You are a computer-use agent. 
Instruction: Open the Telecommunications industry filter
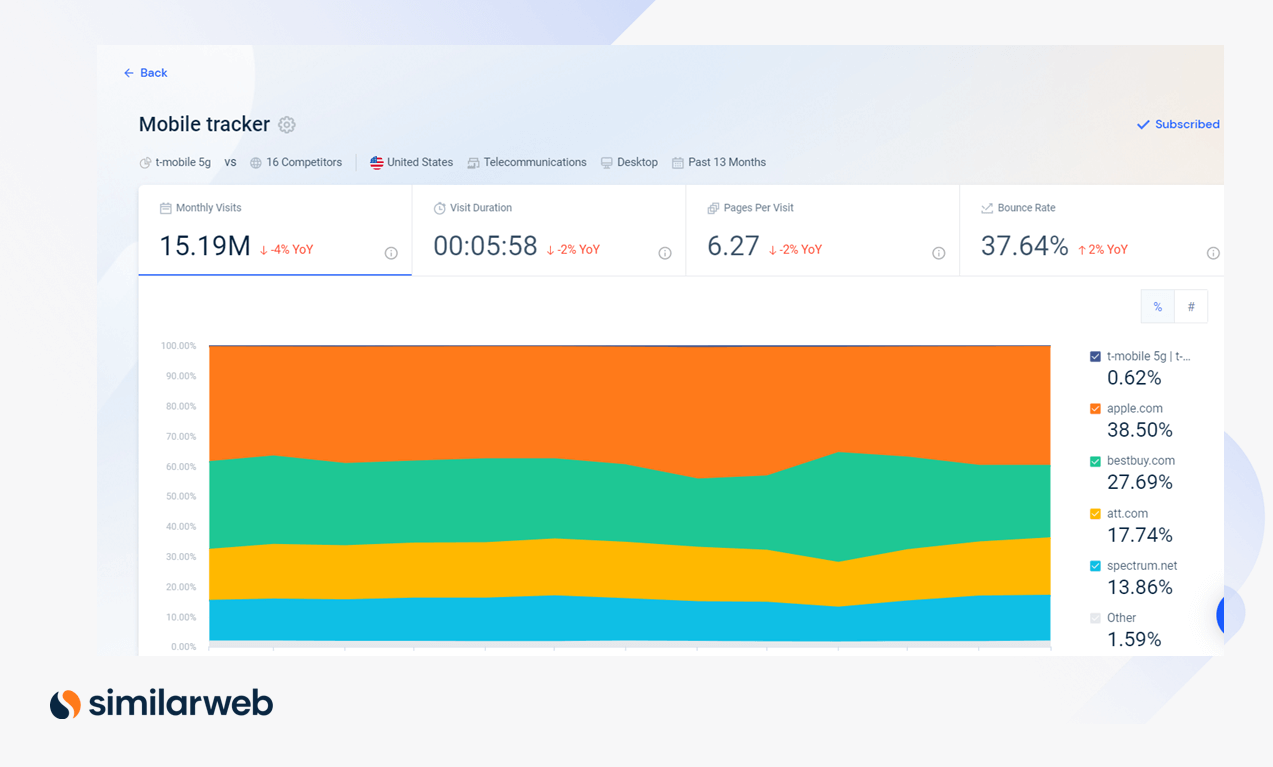[x=527, y=162]
